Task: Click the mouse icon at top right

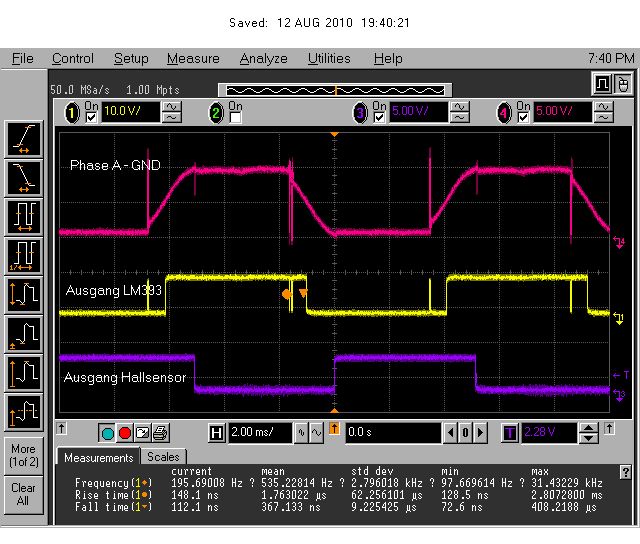Action: click(x=622, y=84)
